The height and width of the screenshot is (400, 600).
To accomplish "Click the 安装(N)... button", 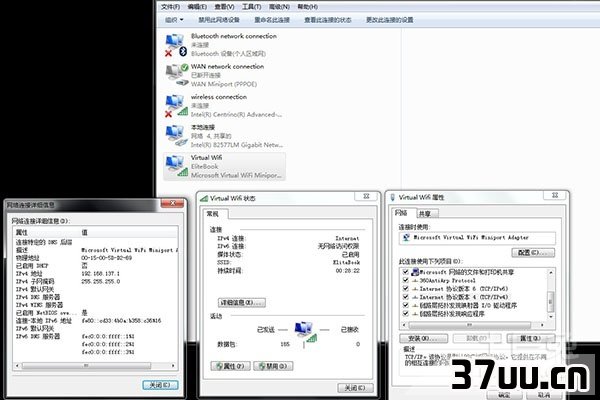I will point(423,338).
